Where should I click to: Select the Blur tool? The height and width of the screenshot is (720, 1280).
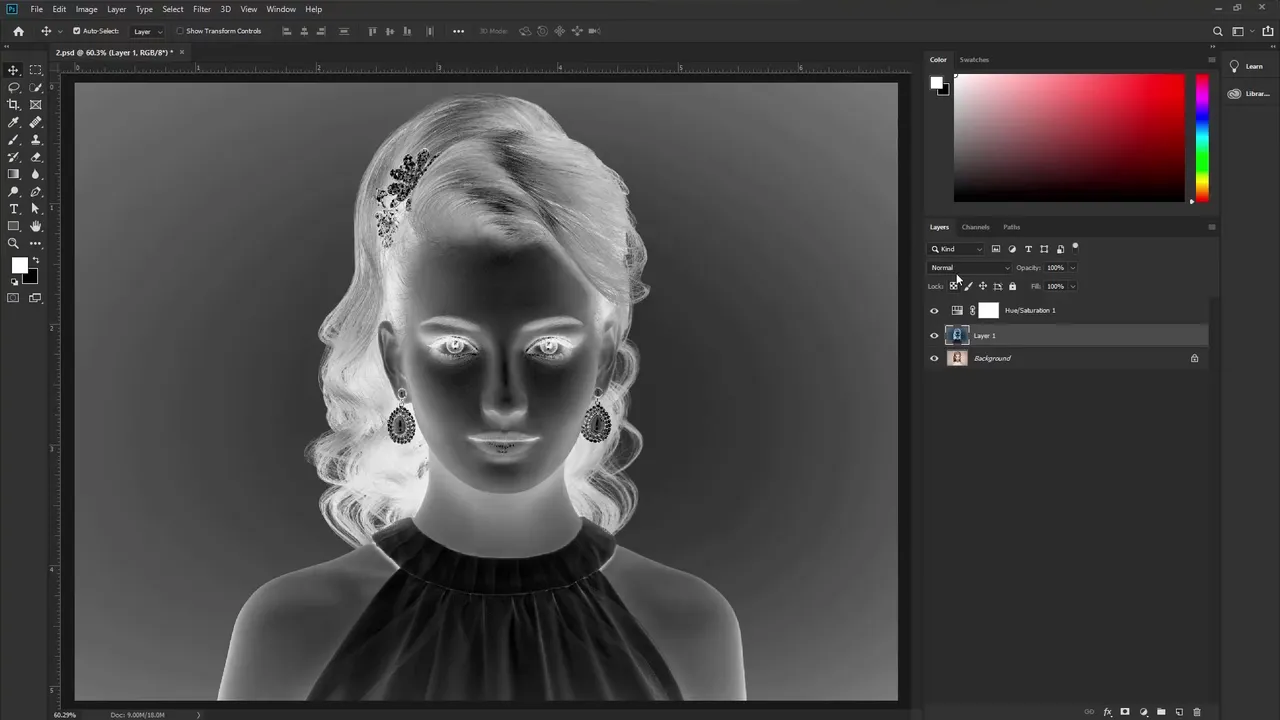point(36,174)
